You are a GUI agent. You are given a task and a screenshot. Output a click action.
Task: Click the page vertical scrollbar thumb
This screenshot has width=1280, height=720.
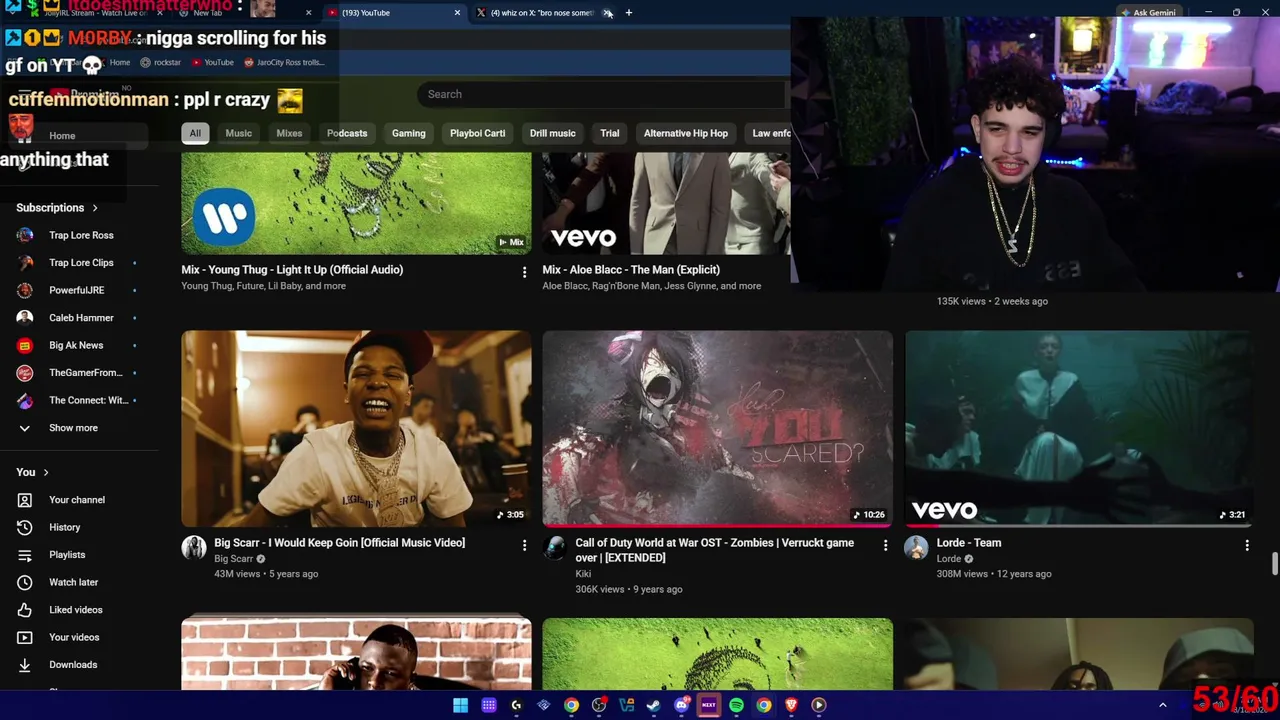[x=1274, y=565]
